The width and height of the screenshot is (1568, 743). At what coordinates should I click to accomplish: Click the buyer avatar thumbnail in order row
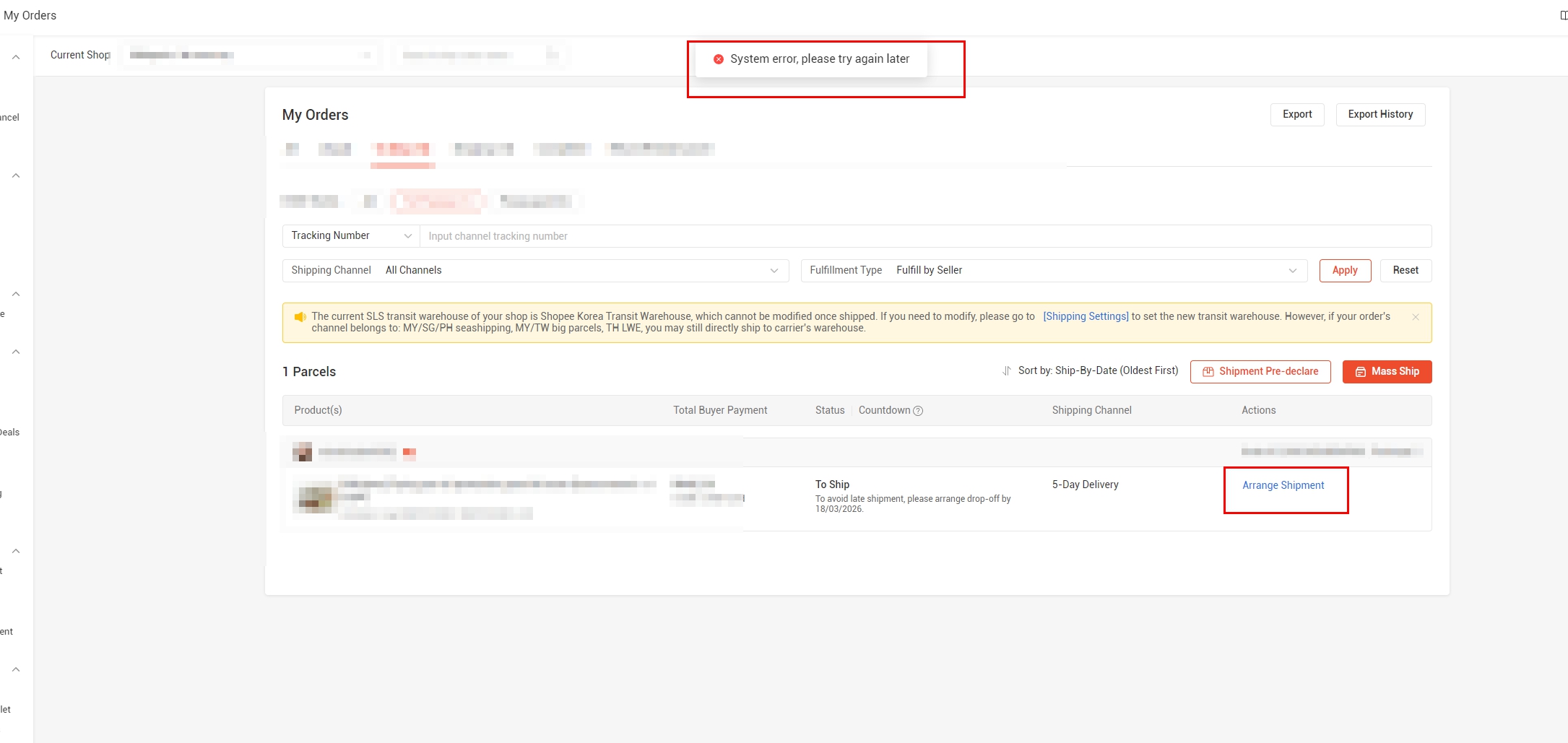pos(302,452)
